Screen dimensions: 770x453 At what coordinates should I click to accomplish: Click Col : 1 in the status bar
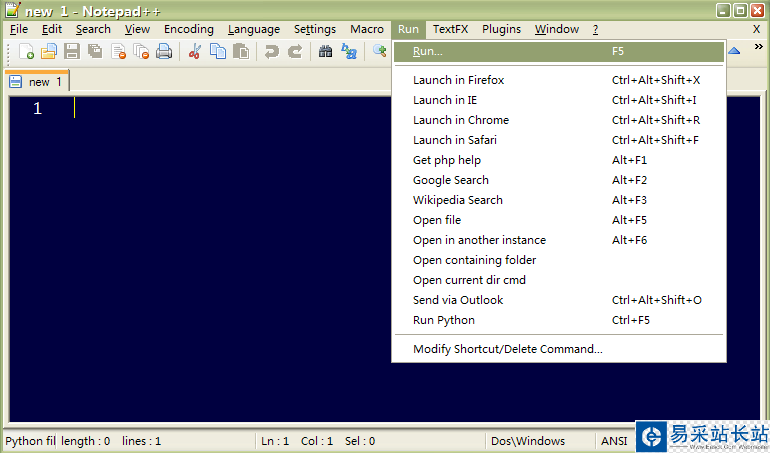coord(317,441)
